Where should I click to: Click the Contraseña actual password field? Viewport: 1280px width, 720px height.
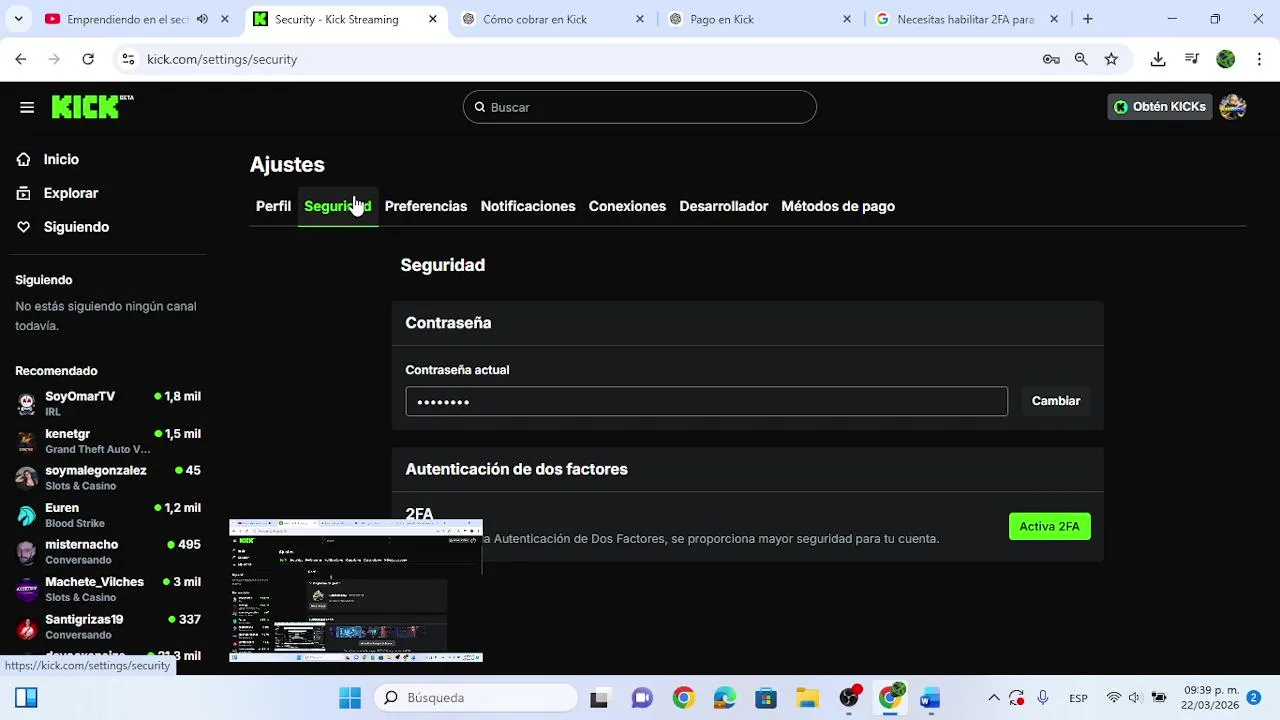coord(706,401)
